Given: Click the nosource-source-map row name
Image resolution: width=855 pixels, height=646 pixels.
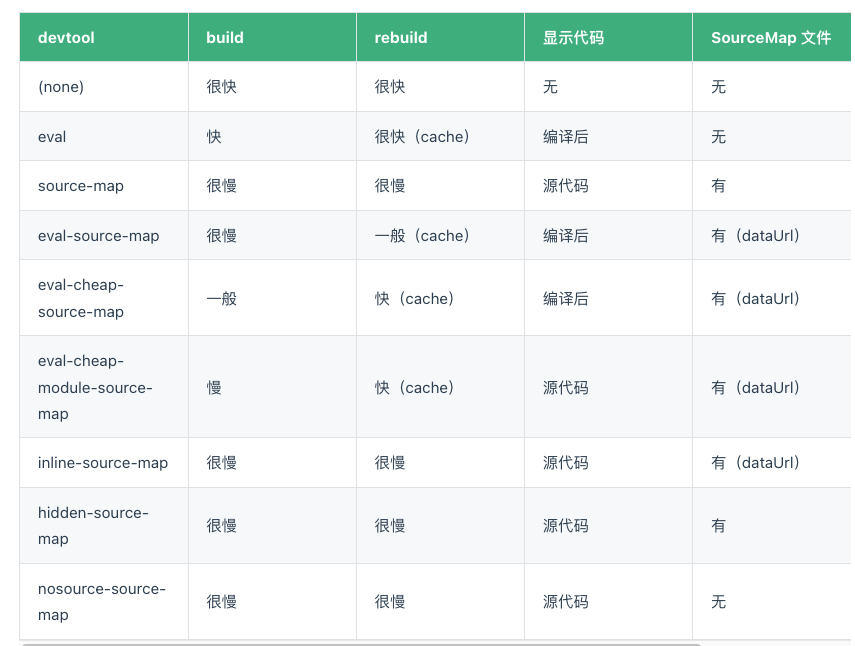Looking at the screenshot, I should [x=102, y=601].
